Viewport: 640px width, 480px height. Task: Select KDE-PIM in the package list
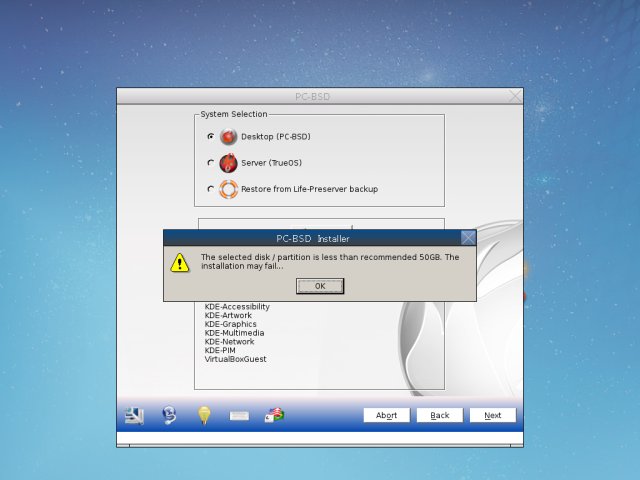pyautogui.click(x=220, y=351)
